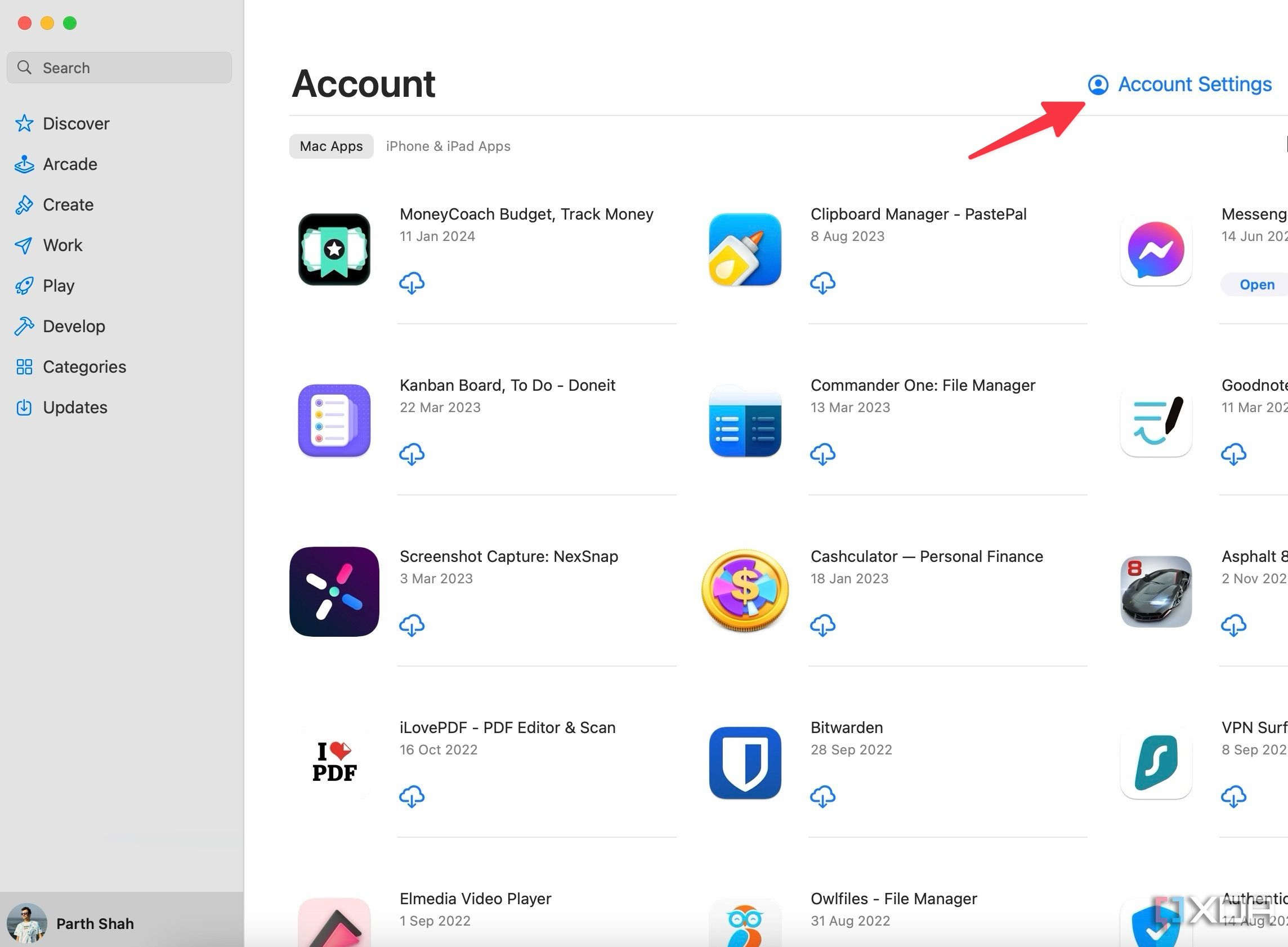Click the Search input field
Image resolution: width=1288 pixels, height=947 pixels.
[119, 67]
